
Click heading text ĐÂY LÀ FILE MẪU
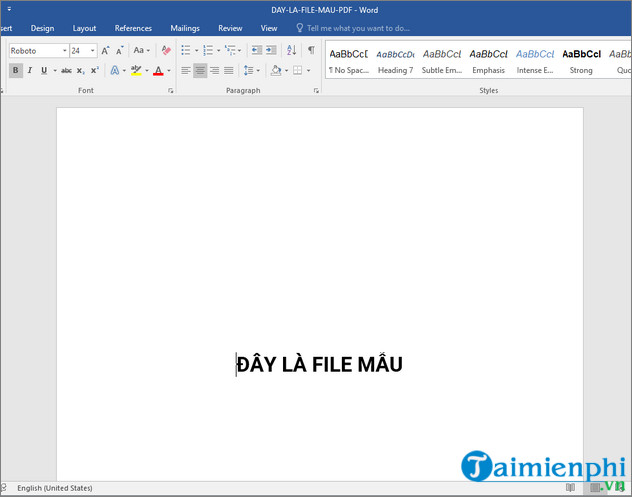point(319,364)
